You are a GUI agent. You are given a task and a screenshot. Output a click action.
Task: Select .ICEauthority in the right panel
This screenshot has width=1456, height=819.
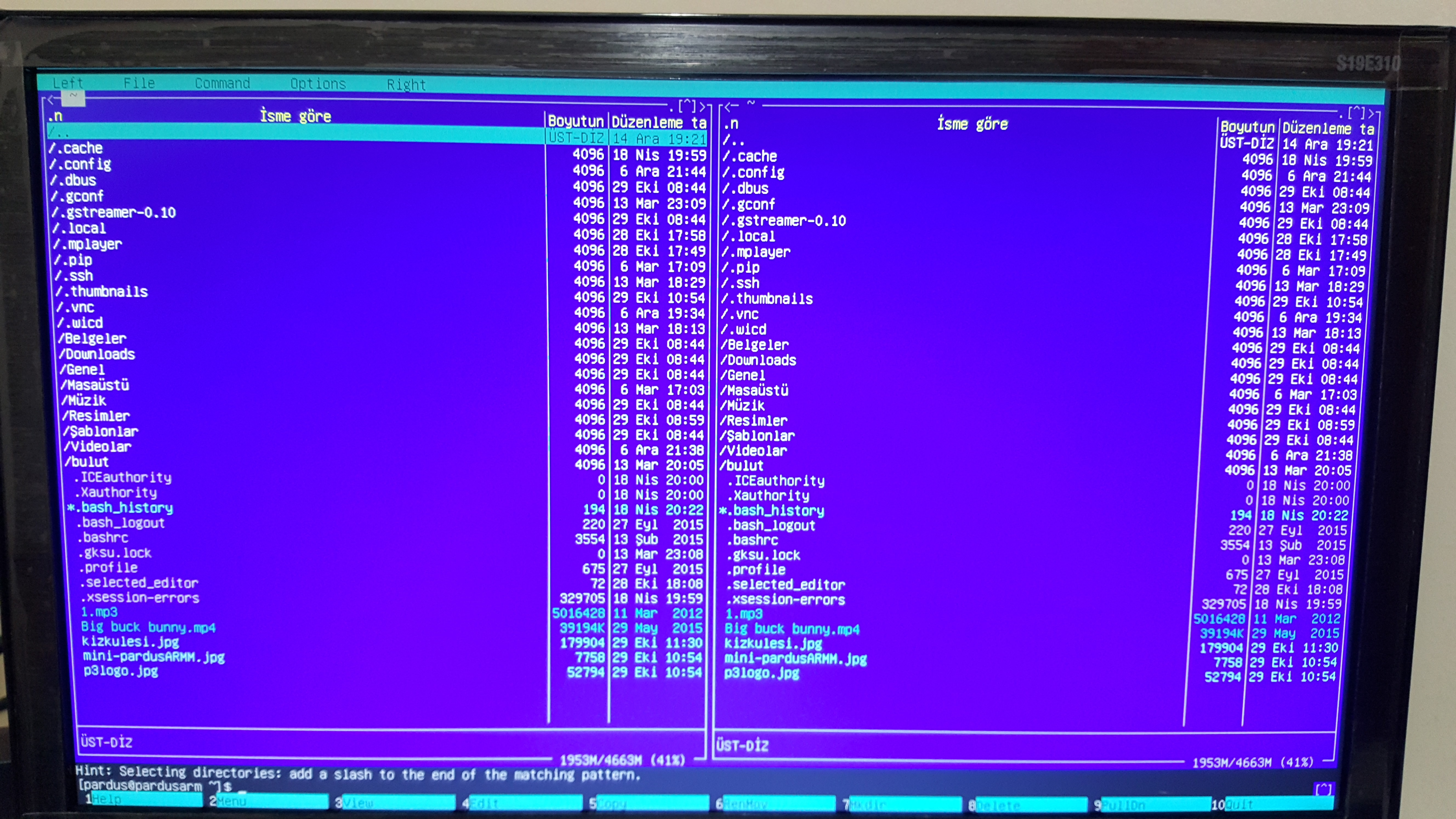click(x=776, y=481)
